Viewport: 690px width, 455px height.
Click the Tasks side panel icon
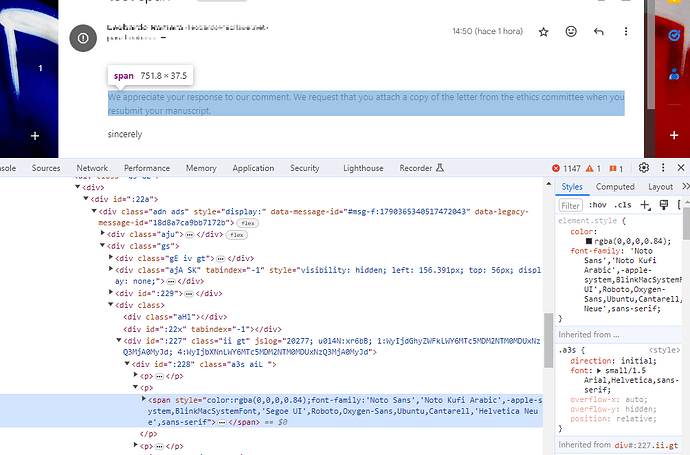tap(674, 35)
